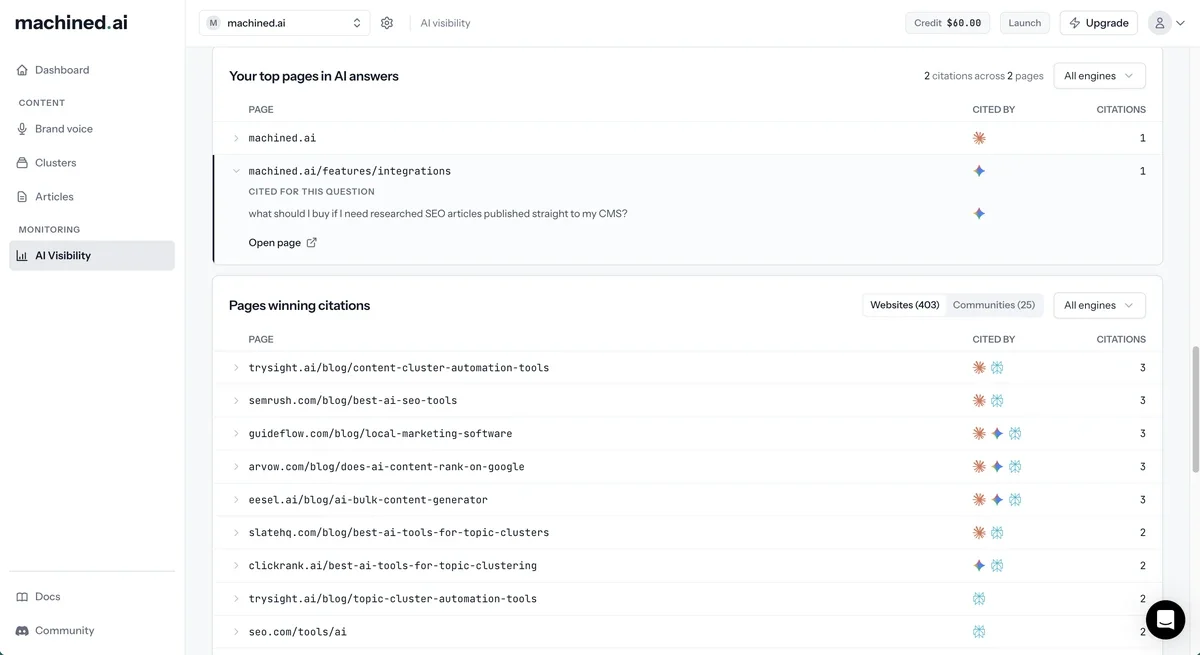Click the machined.ai logo
This screenshot has width=1200, height=655.
pos(71,22)
